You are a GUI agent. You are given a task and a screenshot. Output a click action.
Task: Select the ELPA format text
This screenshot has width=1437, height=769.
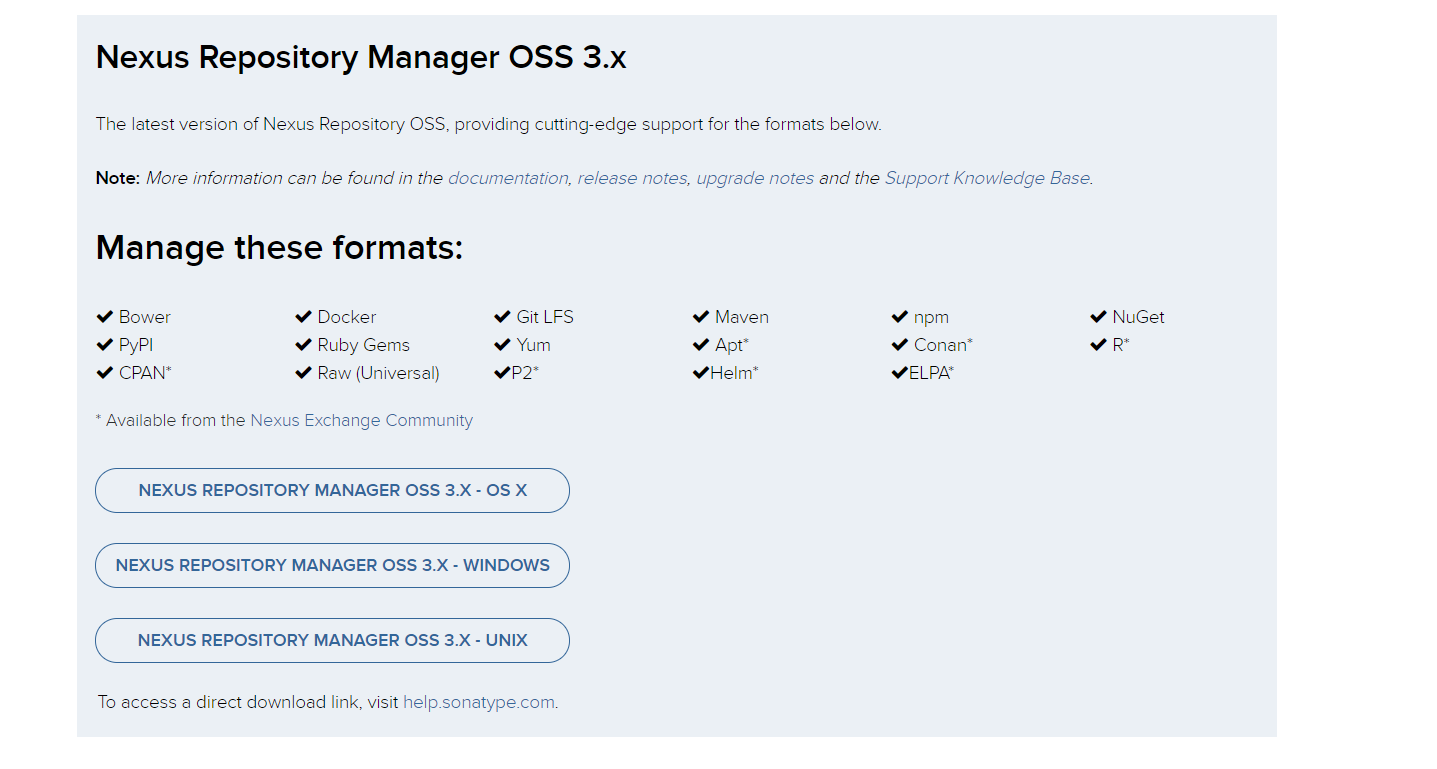coord(931,373)
